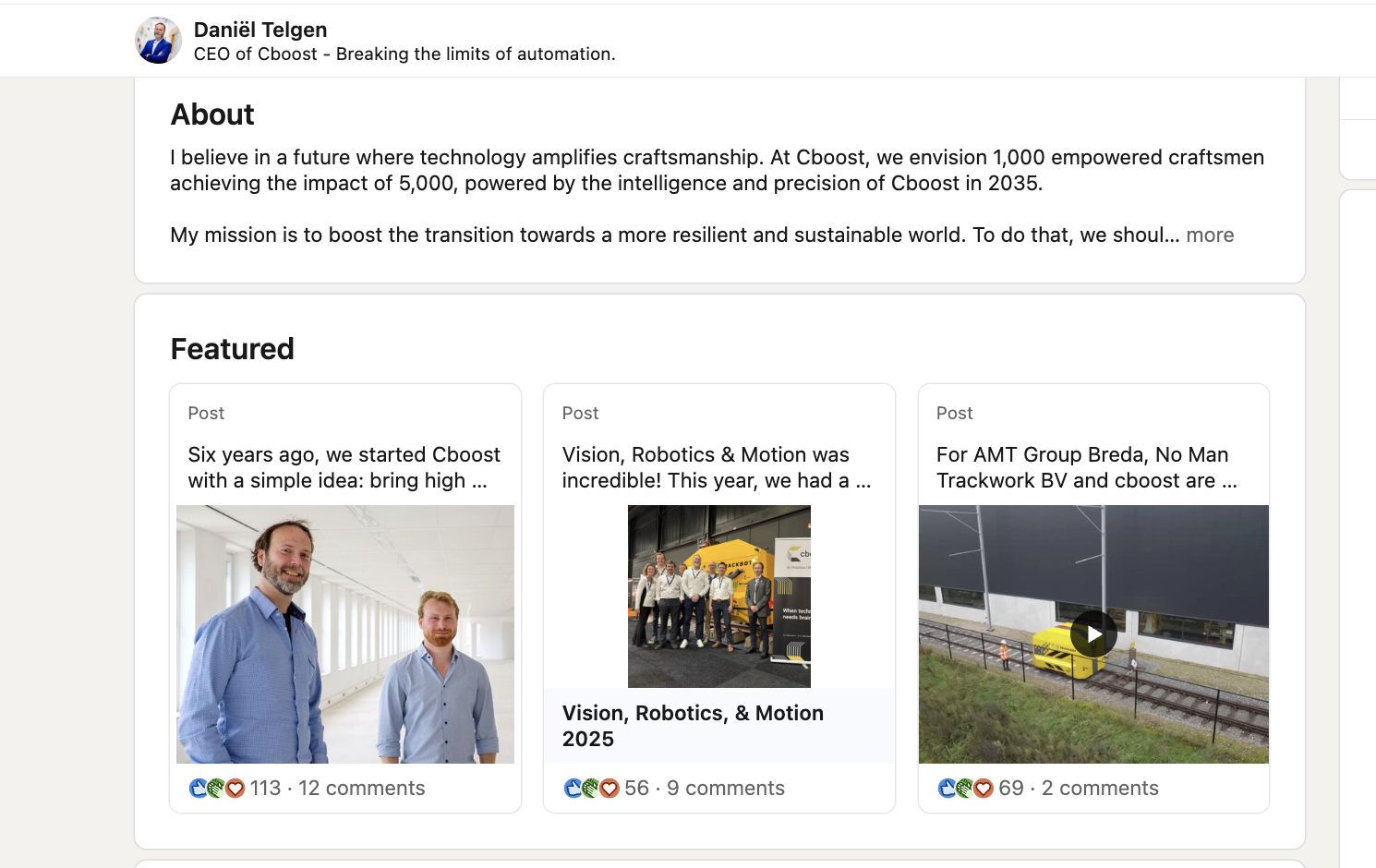The image size is (1376, 868).
Task: View reactions icons on the 69 reactions post
Action: (965, 789)
